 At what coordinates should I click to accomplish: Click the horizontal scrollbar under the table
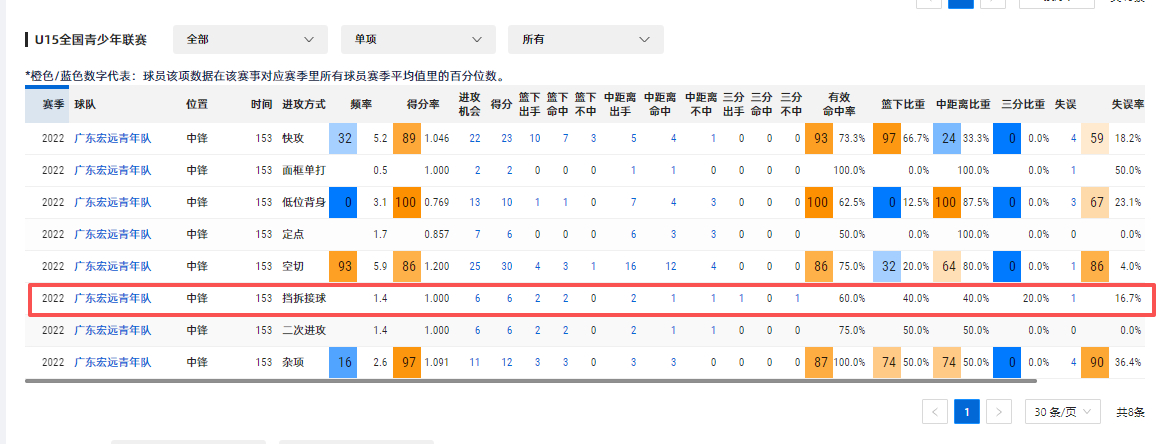click(x=531, y=381)
